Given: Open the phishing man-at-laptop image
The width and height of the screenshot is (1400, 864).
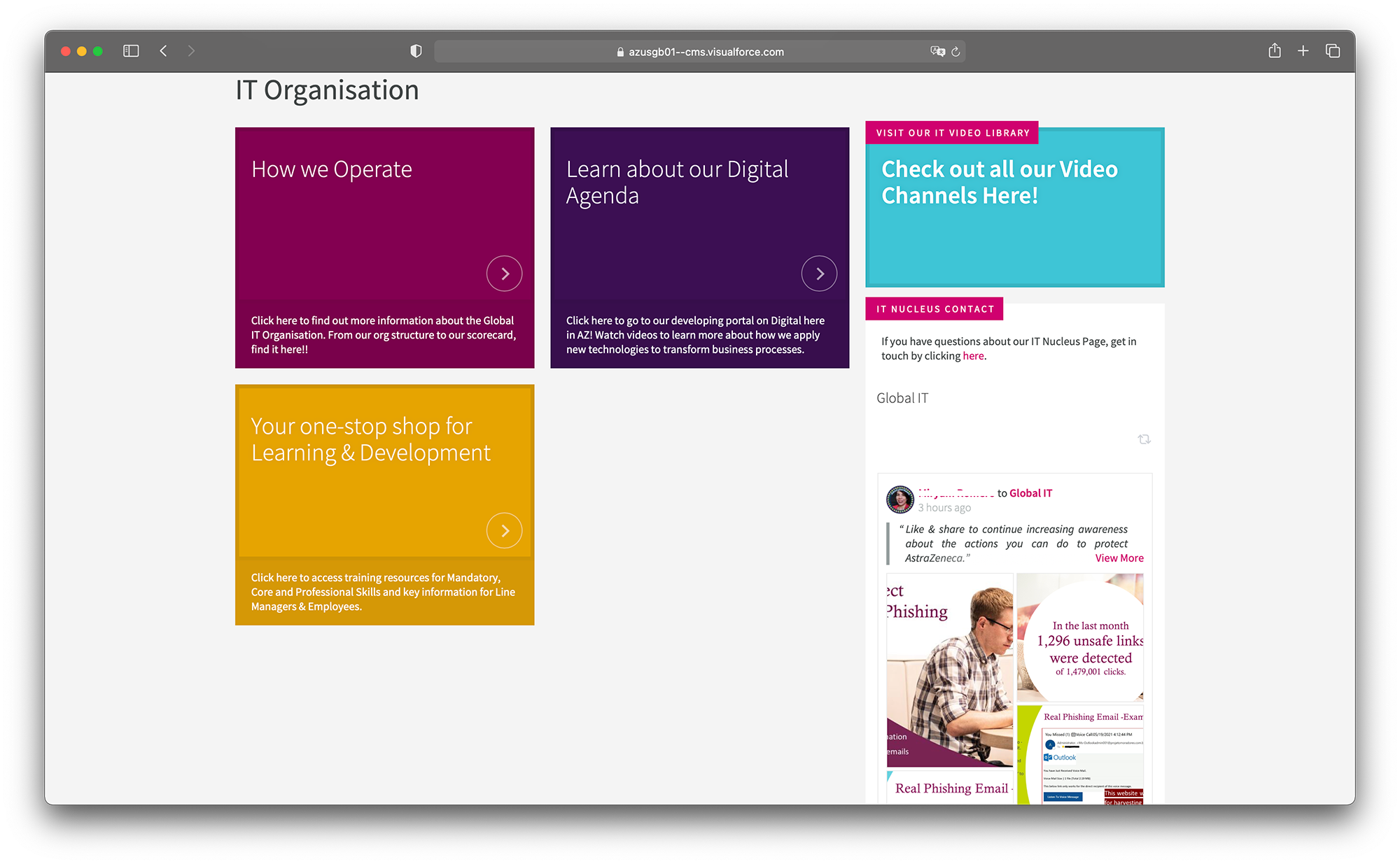Looking at the screenshot, I should point(950,670).
